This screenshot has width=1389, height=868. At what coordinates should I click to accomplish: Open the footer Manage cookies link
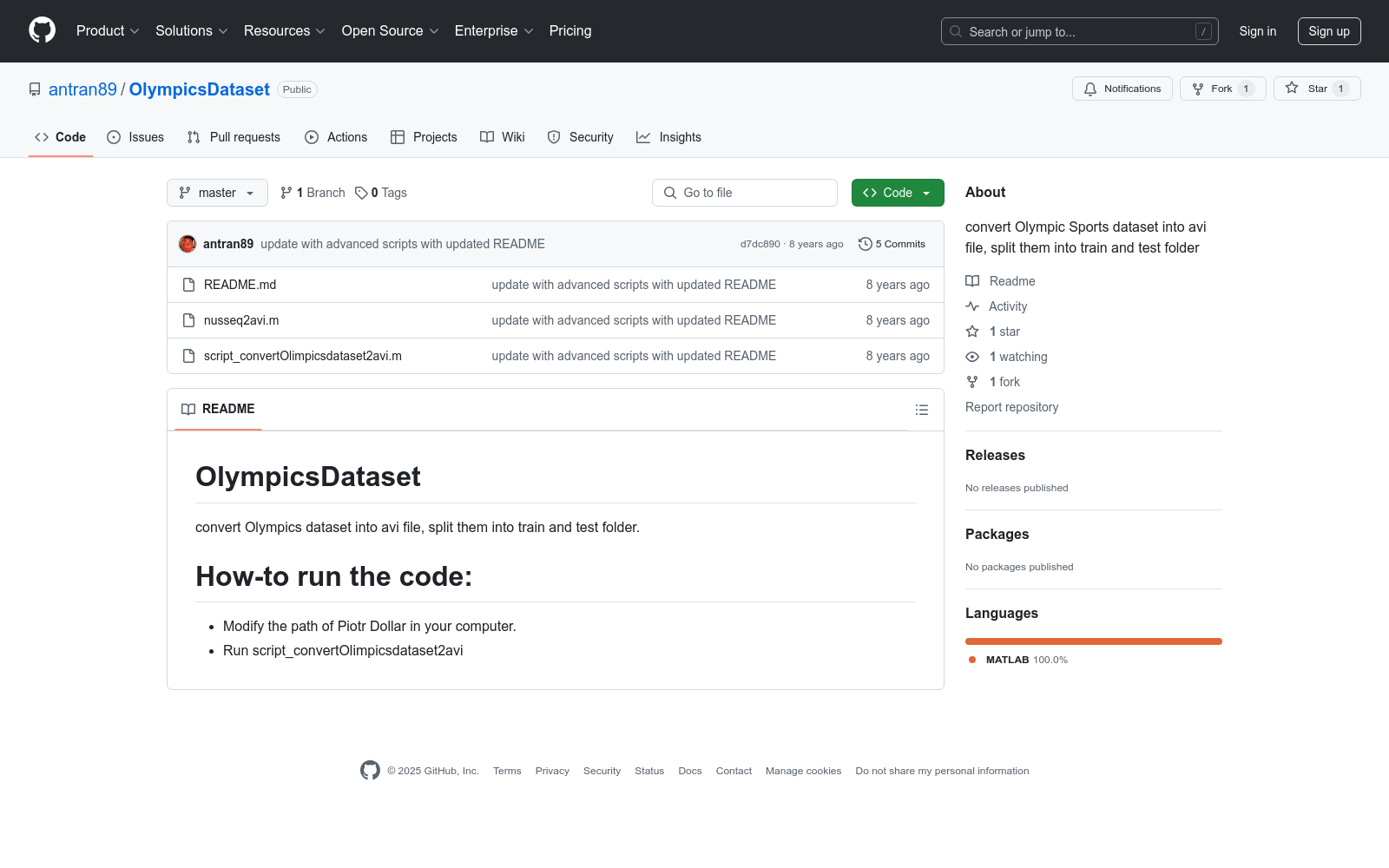(x=803, y=771)
